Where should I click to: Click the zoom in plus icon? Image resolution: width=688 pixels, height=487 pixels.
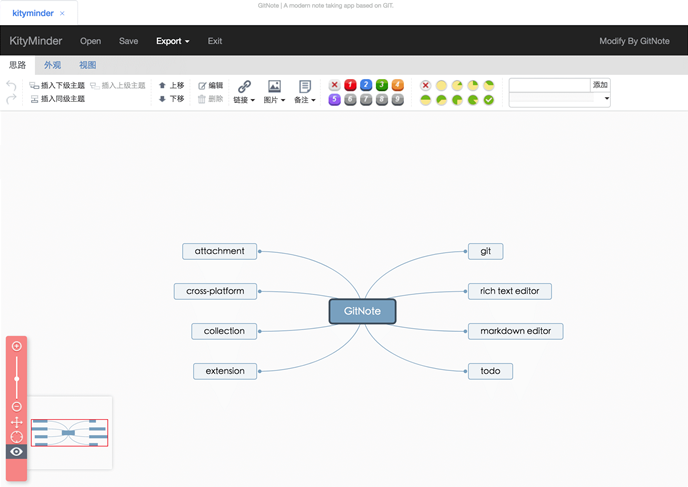(x=17, y=346)
